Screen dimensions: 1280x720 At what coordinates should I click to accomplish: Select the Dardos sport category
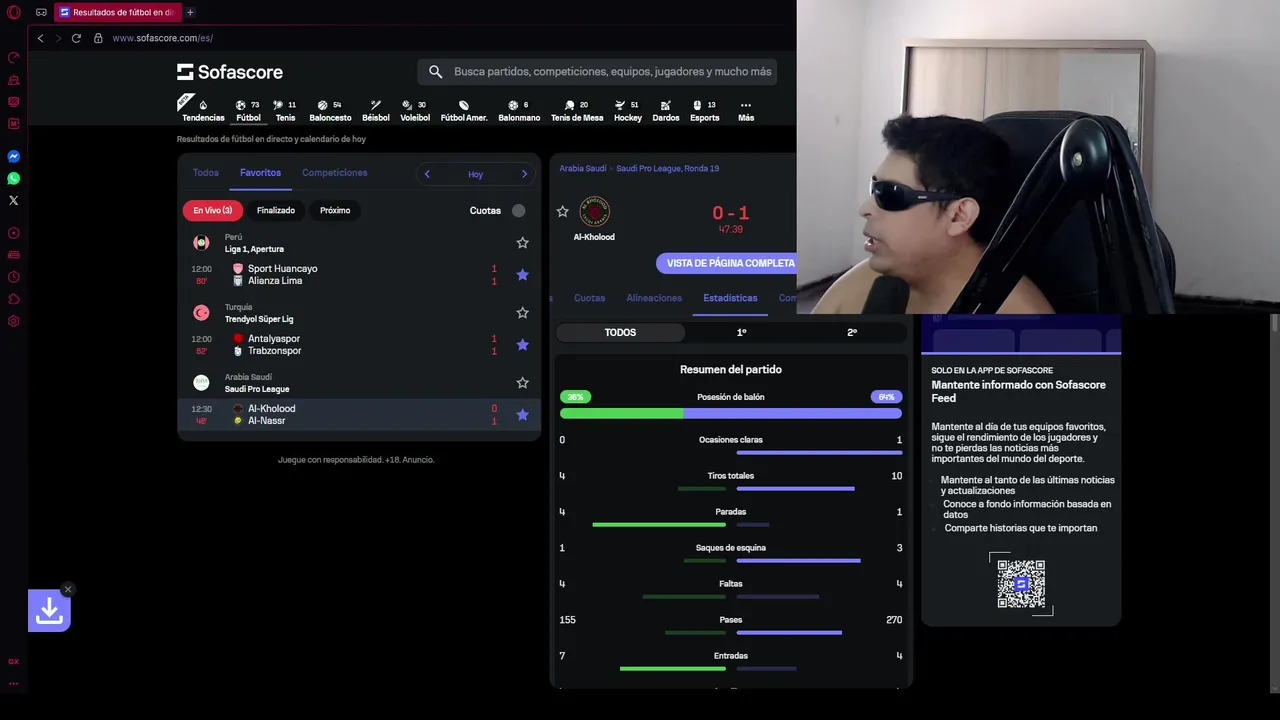[666, 111]
